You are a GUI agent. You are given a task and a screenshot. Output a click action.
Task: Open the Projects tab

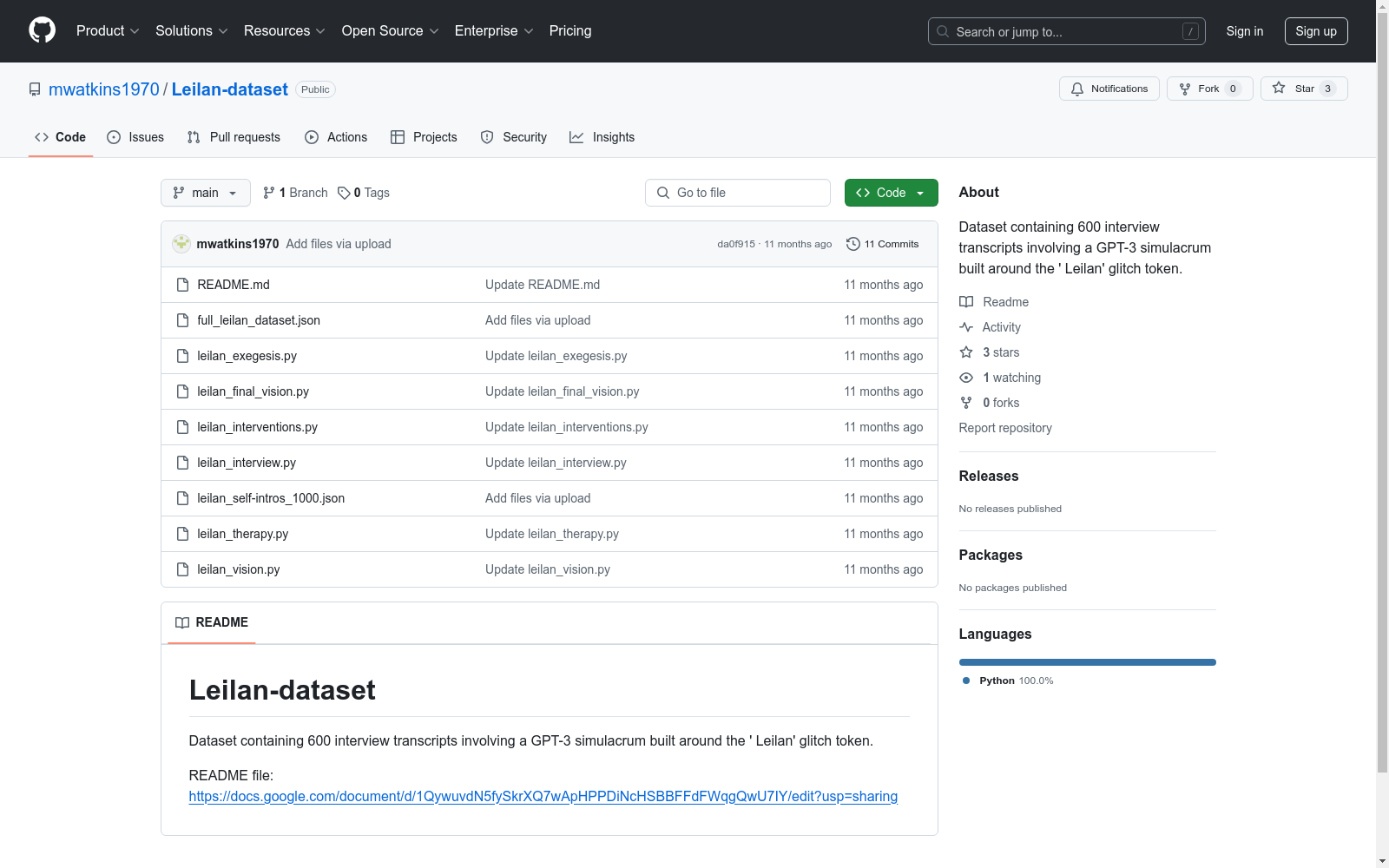coord(424,137)
